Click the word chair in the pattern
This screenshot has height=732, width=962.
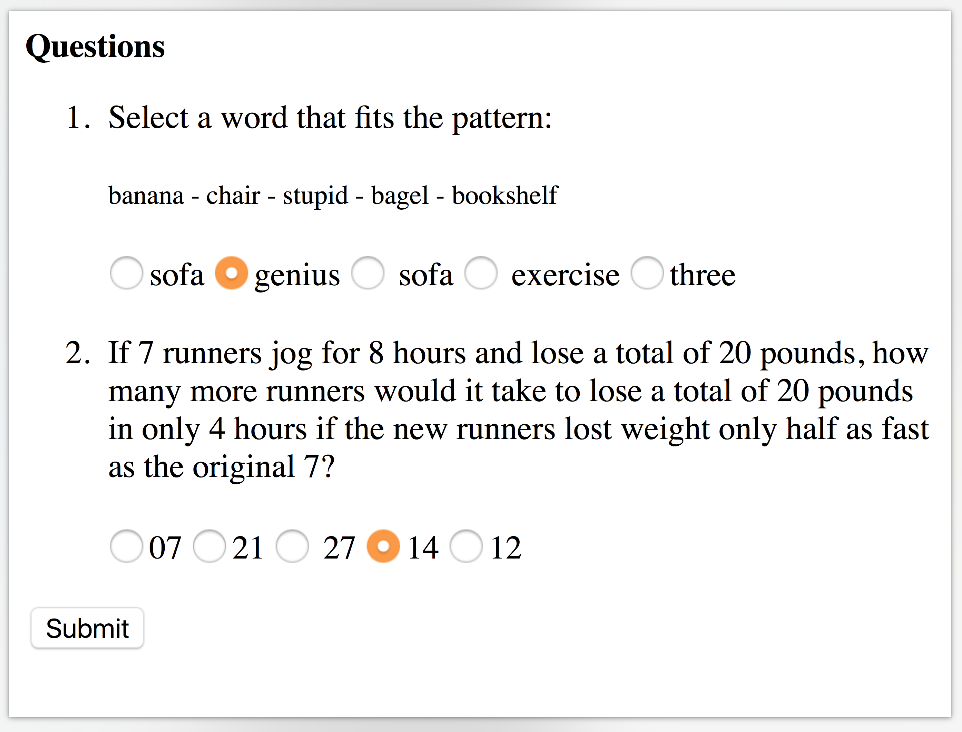click(x=233, y=196)
